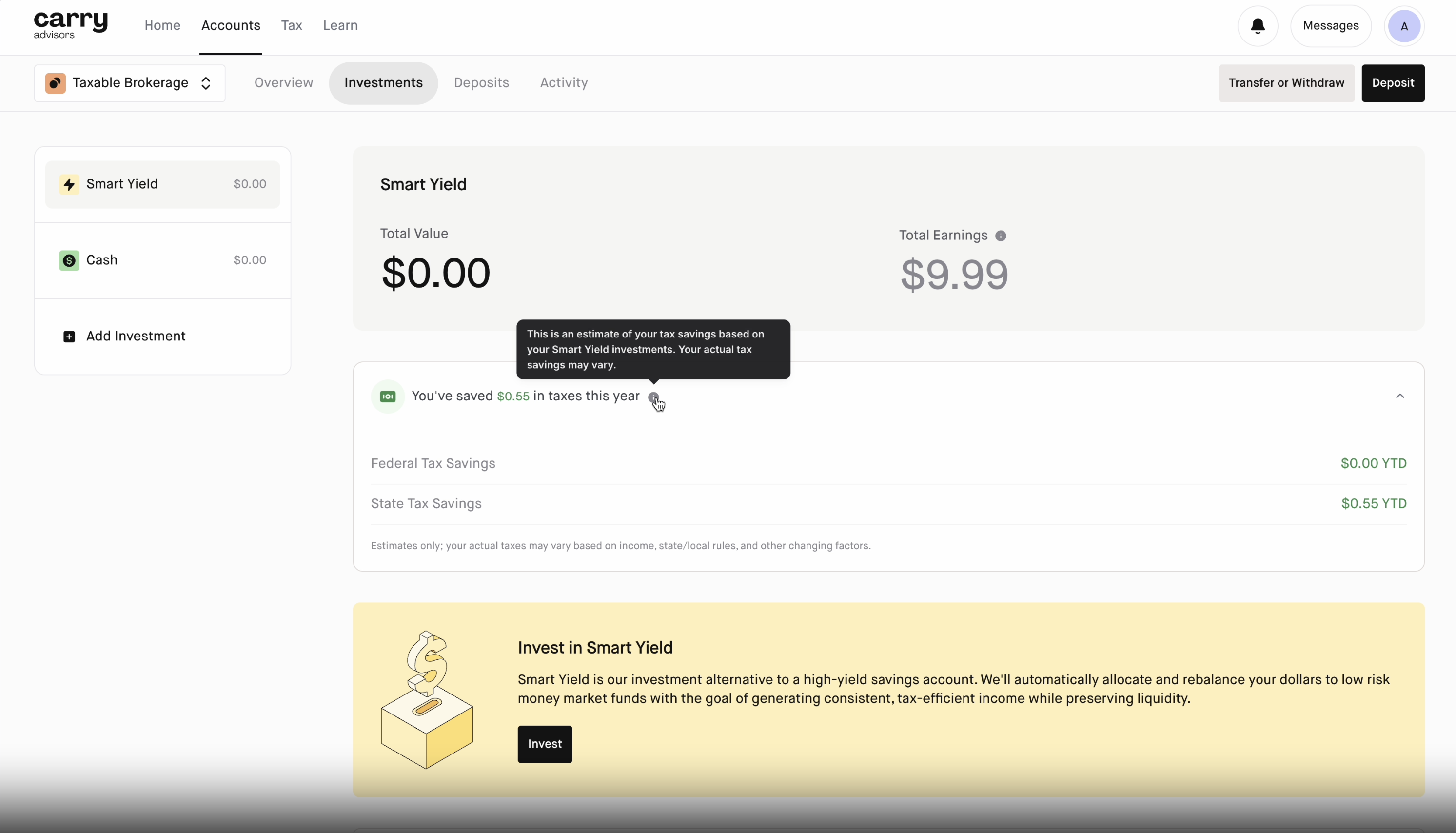Switch to the Overview tab
The height and width of the screenshot is (833, 1456).
283,83
